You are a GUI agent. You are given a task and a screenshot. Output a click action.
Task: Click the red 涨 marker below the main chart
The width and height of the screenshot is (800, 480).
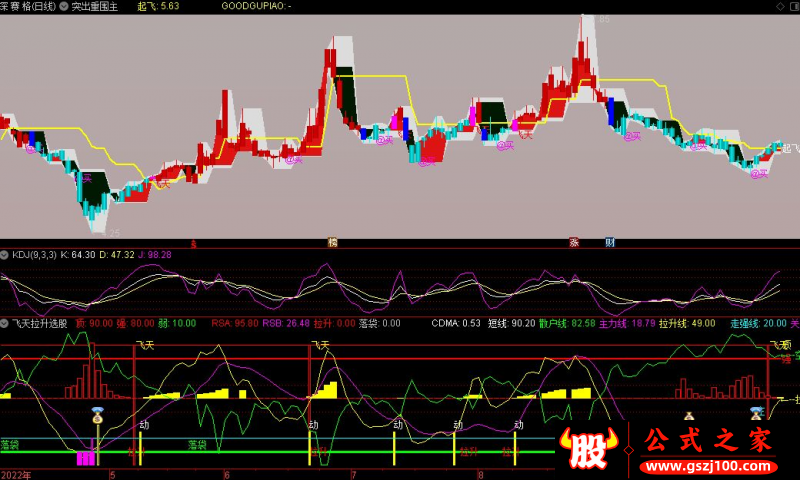pos(575,242)
